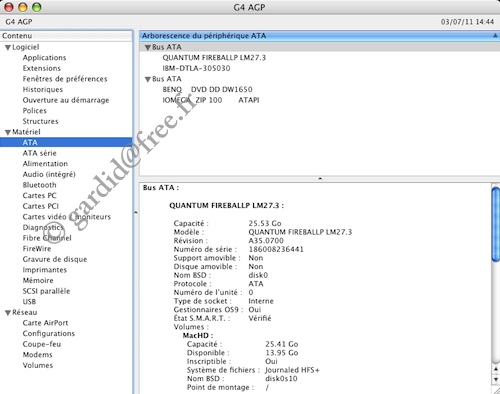Click the yellow minimize window button
This screenshot has width=500, height=394.
23,7
